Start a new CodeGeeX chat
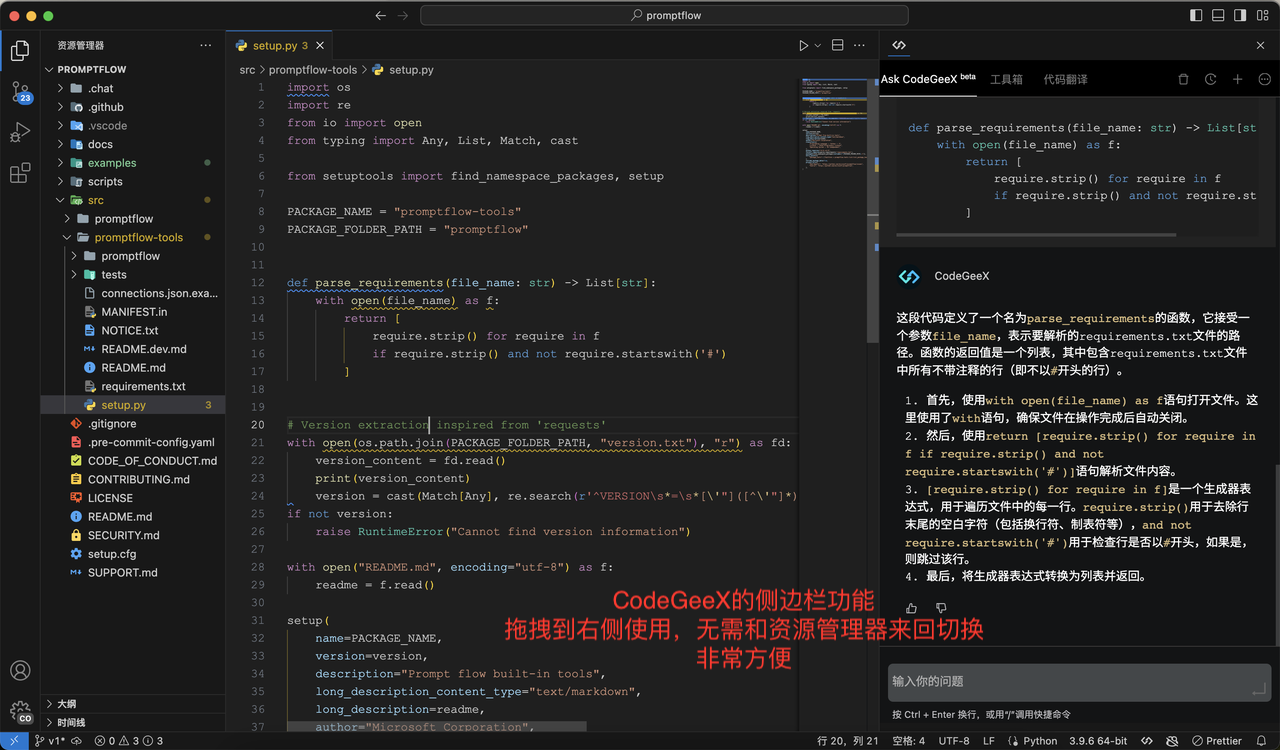1280x750 pixels. click(x=1237, y=79)
